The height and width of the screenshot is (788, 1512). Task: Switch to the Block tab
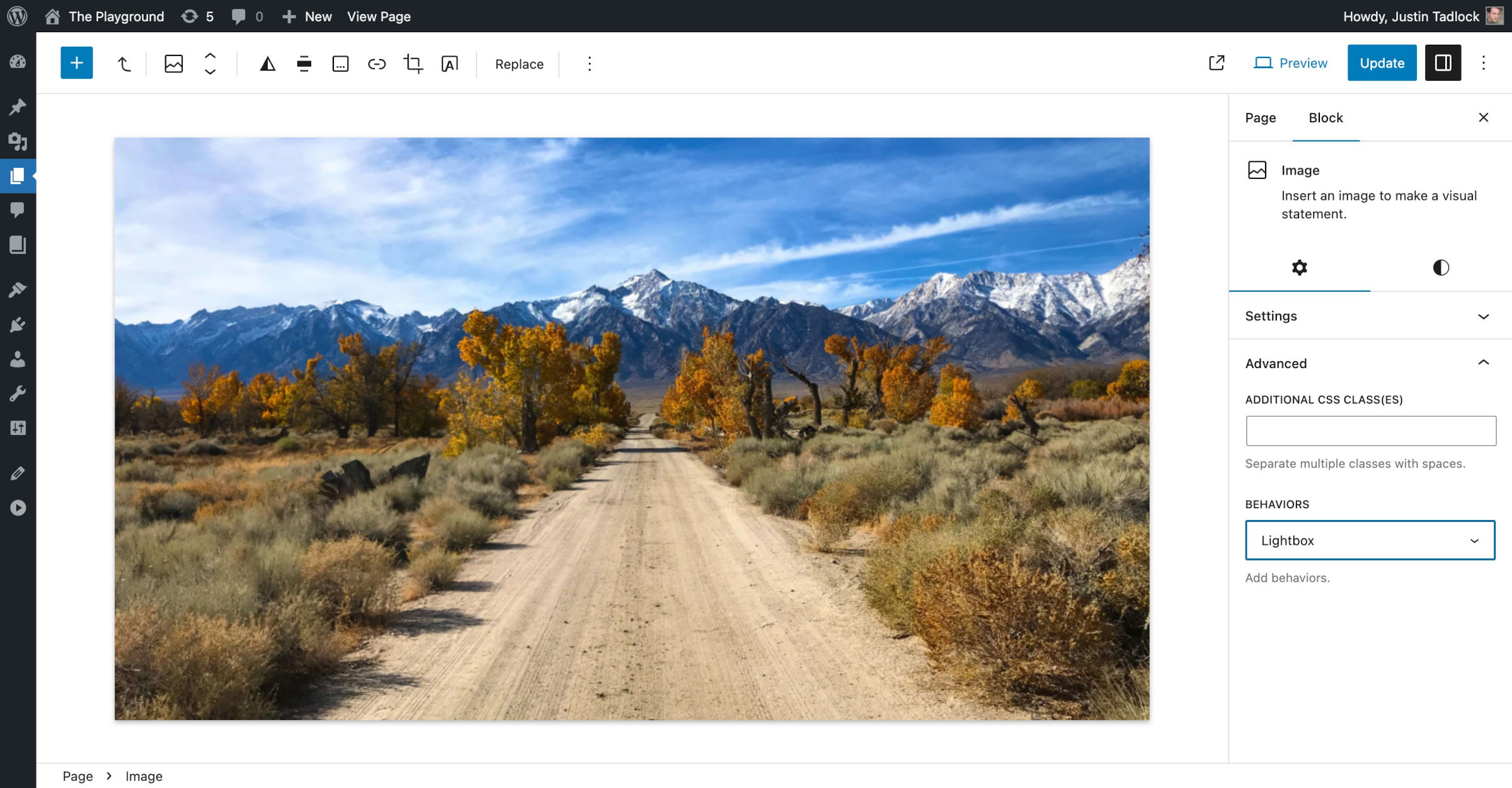[x=1326, y=118]
